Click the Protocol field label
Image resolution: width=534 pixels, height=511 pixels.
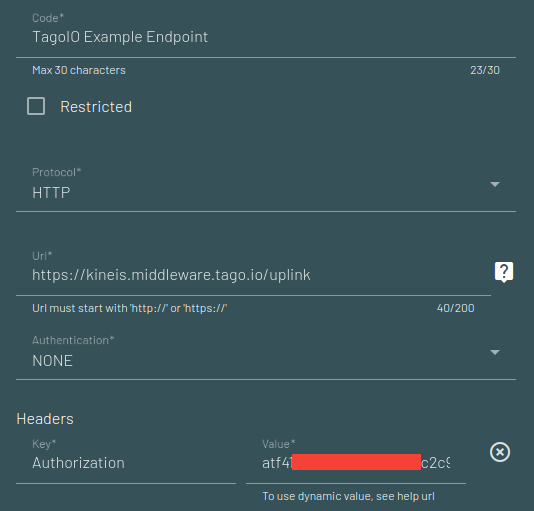tap(57, 172)
